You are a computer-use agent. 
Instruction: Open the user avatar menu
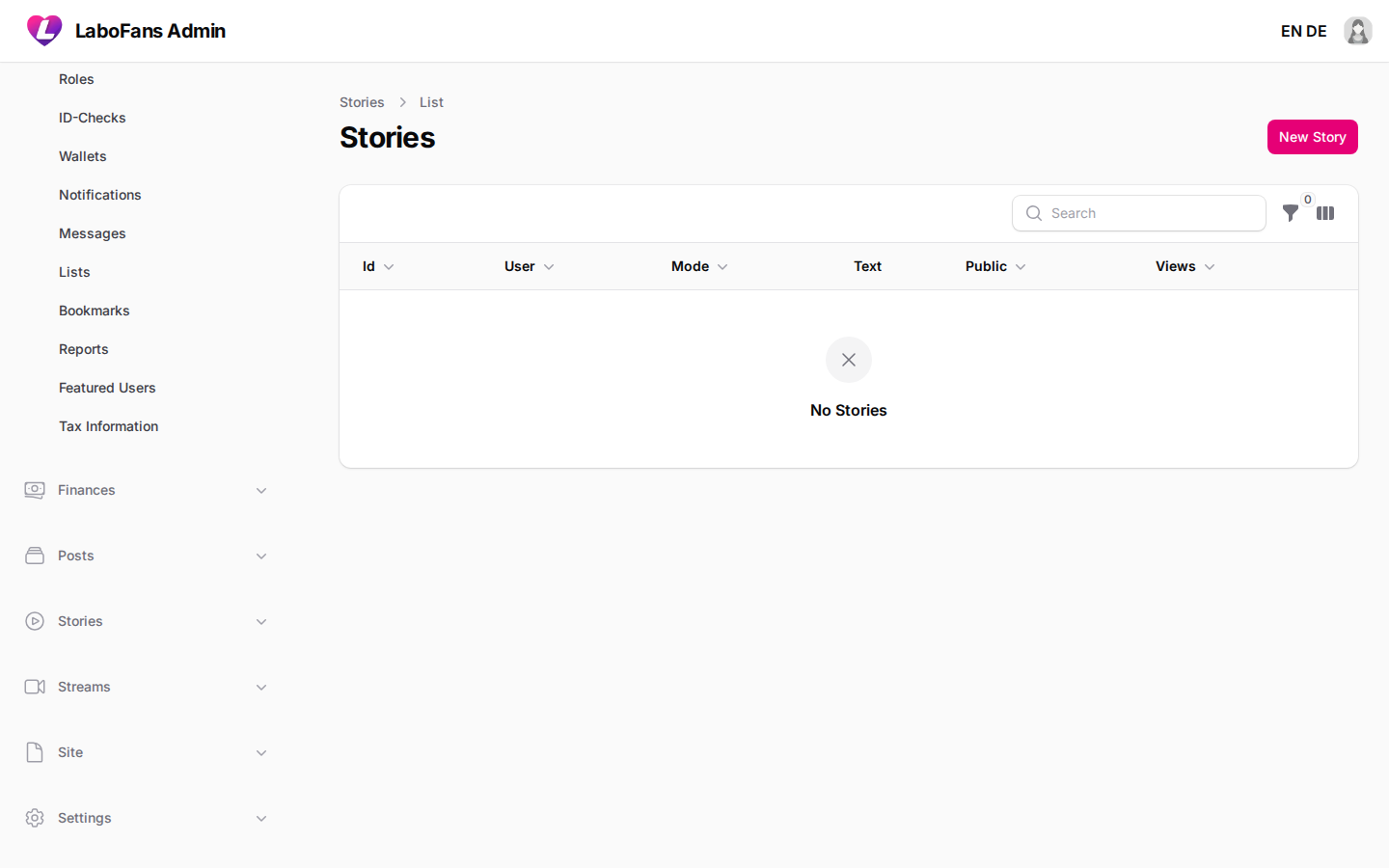pos(1358,31)
